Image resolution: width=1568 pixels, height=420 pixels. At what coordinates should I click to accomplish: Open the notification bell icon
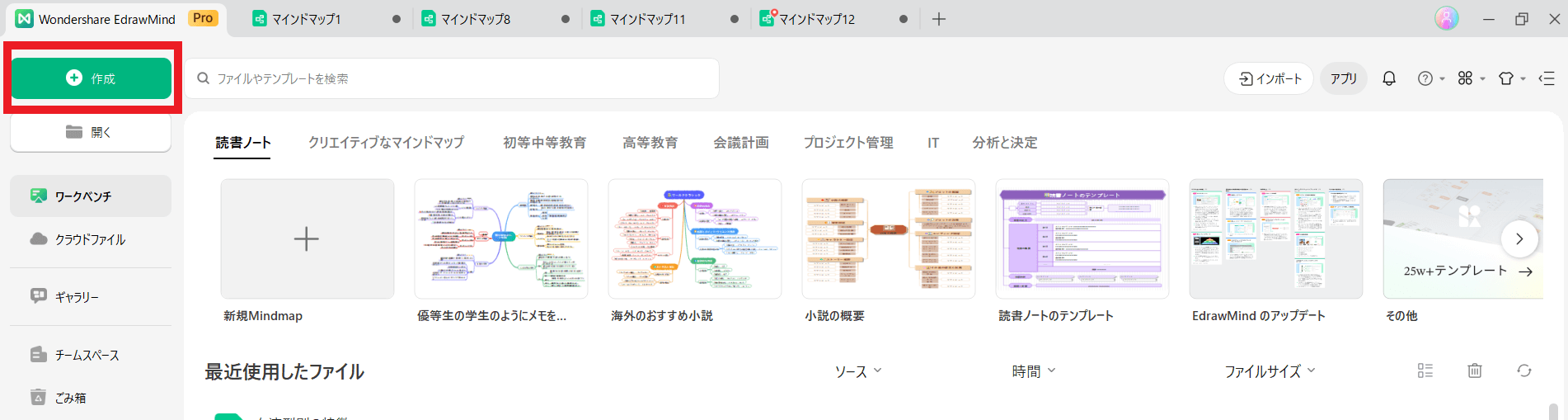[x=1389, y=78]
